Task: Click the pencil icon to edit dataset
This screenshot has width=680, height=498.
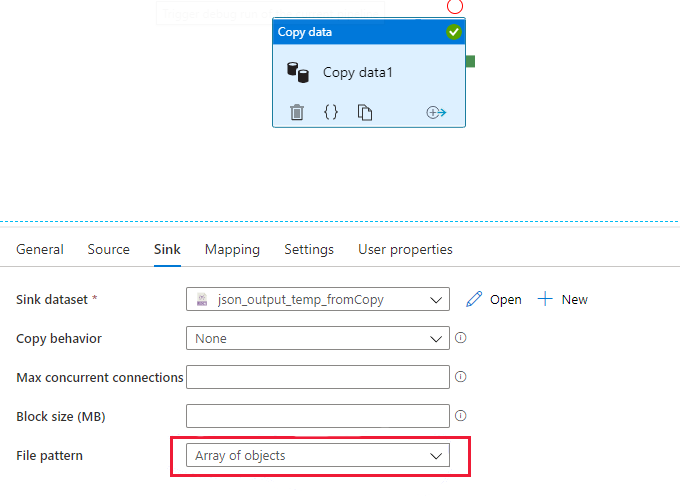Action: (474, 299)
